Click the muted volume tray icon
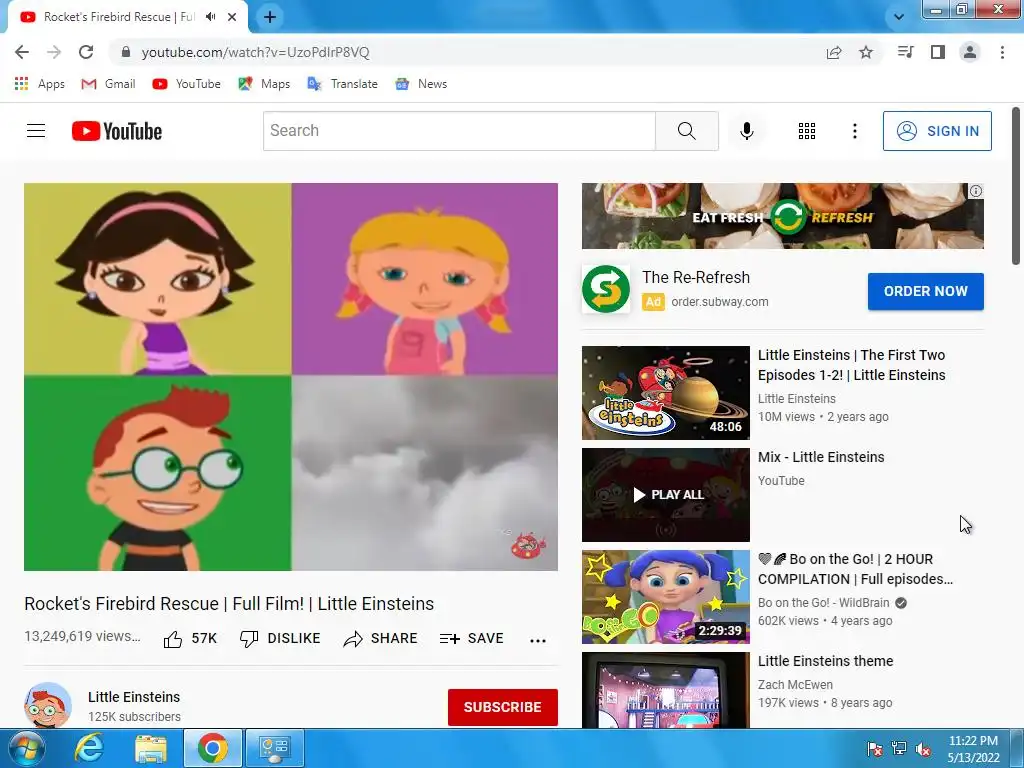1024x768 pixels. pyautogui.click(x=923, y=749)
